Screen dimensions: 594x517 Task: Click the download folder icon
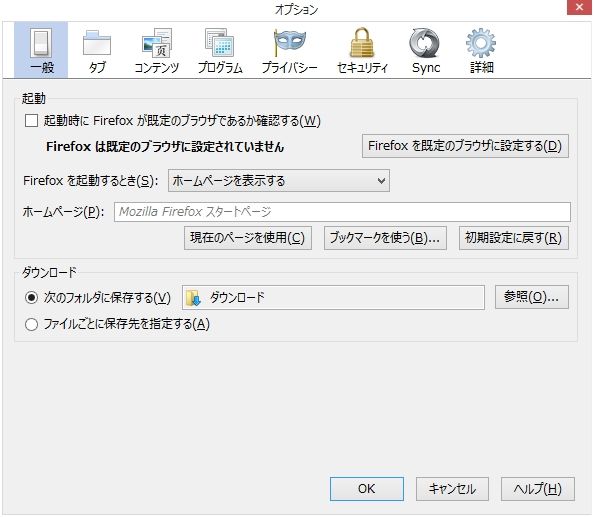click(x=193, y=298)
